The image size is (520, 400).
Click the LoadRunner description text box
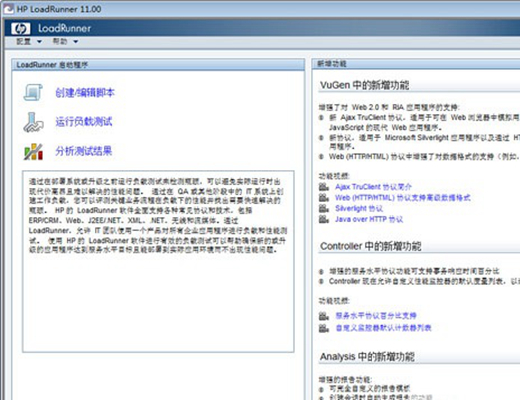[158, 261]
